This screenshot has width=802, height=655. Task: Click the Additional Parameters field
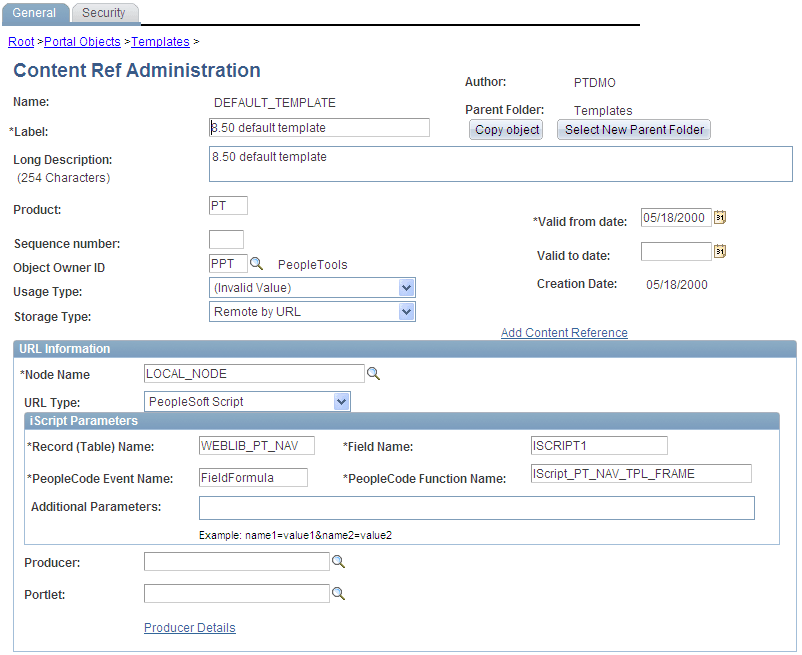(475, 508)
